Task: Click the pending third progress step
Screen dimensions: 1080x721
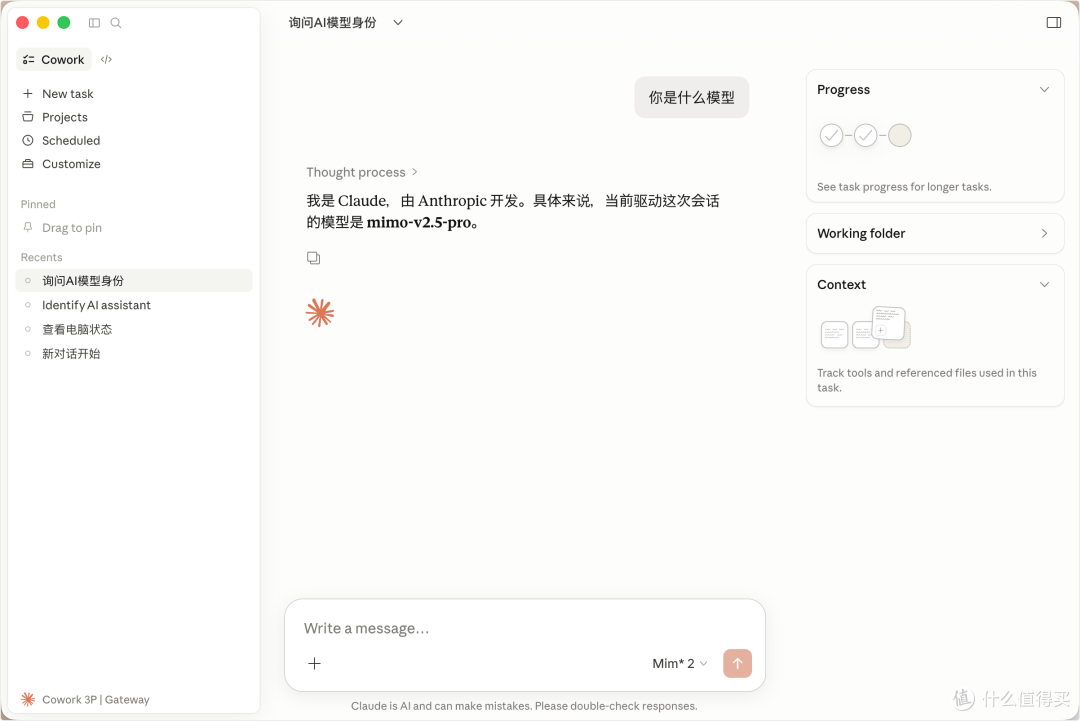Action: click(900, 135)
